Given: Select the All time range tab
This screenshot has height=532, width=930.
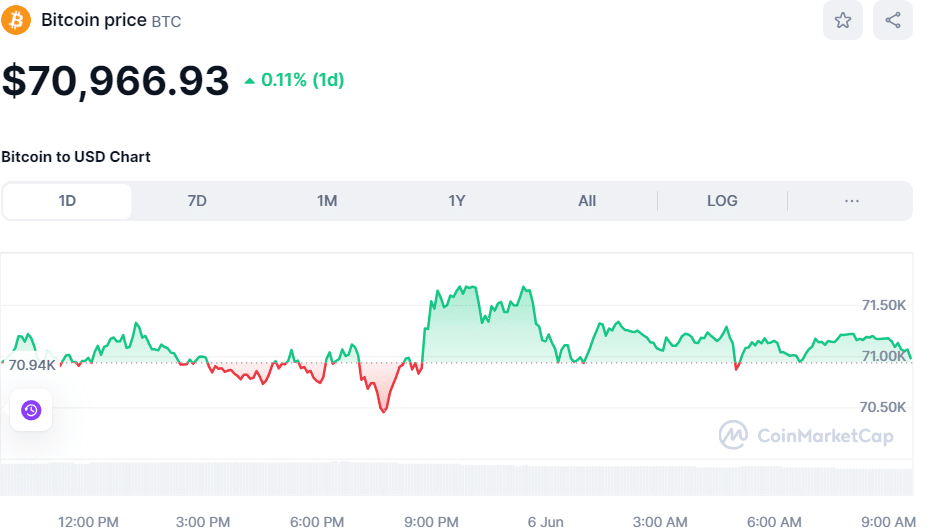Looking at the screenshot, I should click(x=587, y=201).
